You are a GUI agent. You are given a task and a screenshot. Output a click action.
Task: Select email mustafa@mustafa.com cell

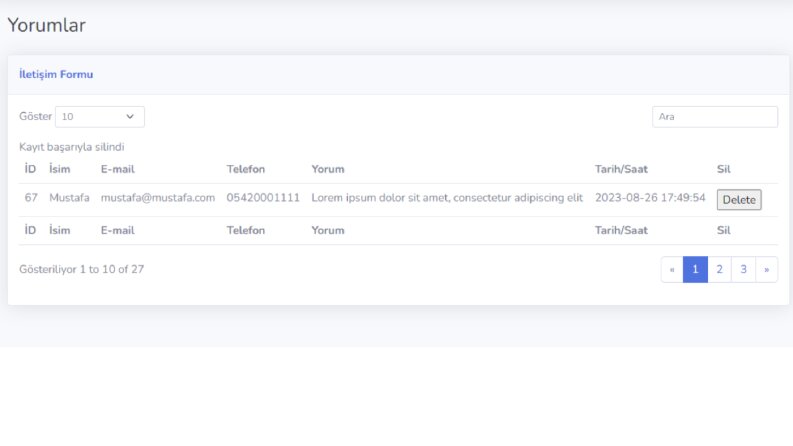[x=158, y=198]
